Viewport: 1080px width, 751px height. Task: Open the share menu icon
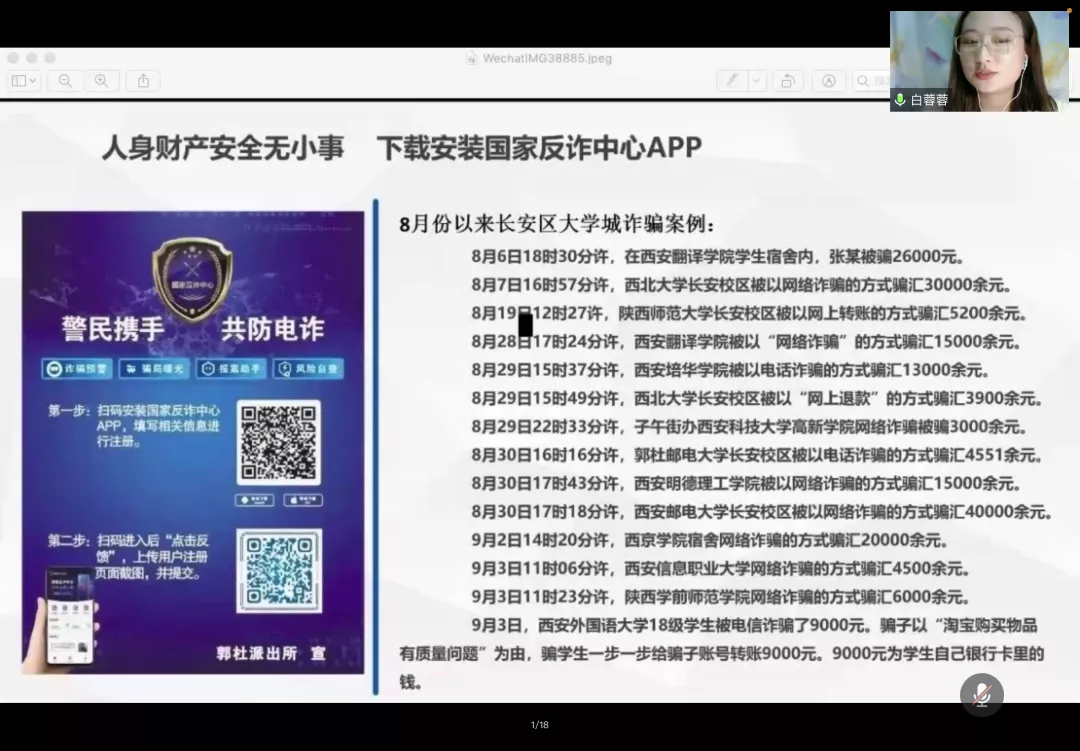pos(143,81)
